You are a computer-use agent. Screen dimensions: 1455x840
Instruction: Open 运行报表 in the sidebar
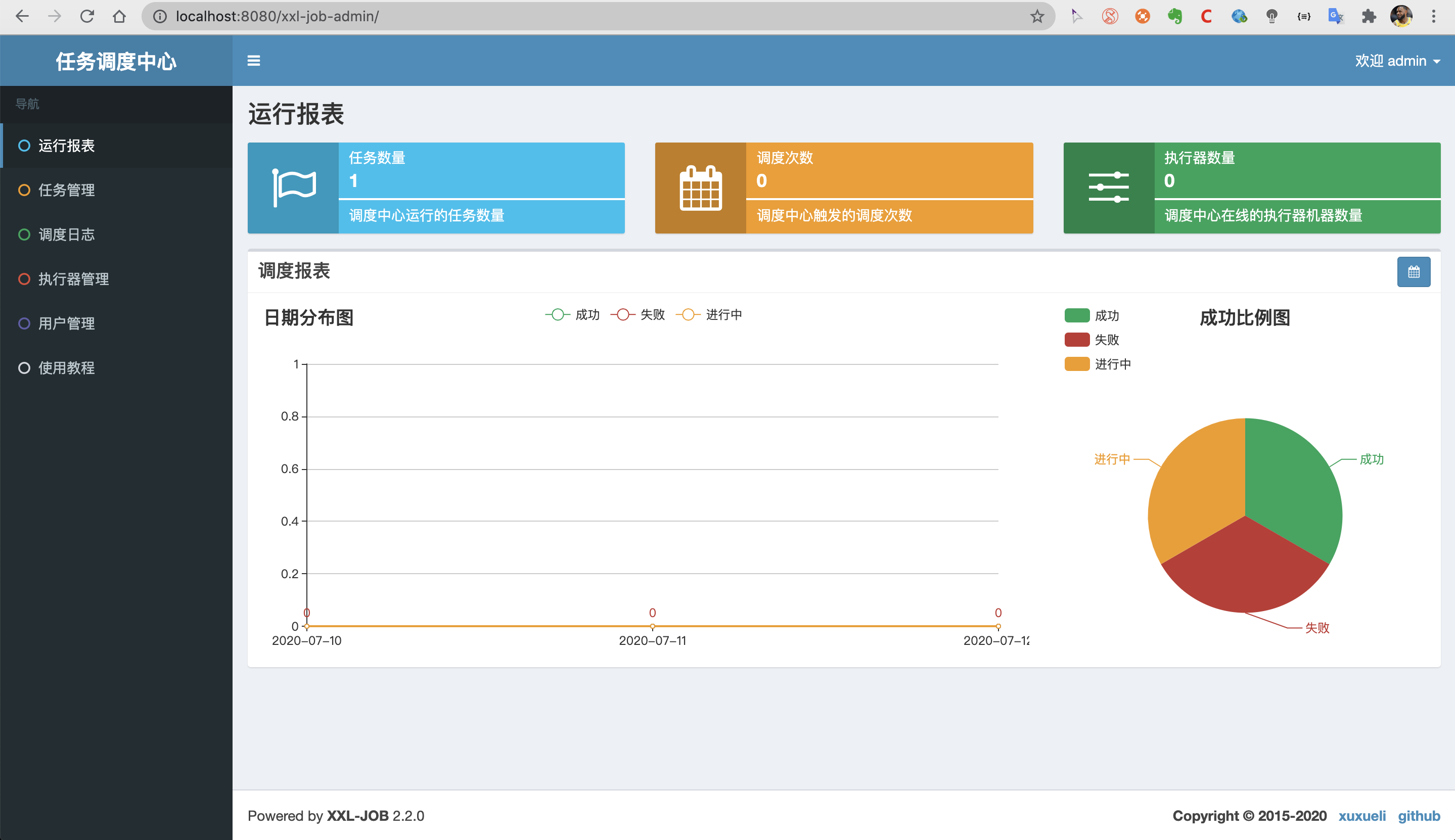[116, 146]
